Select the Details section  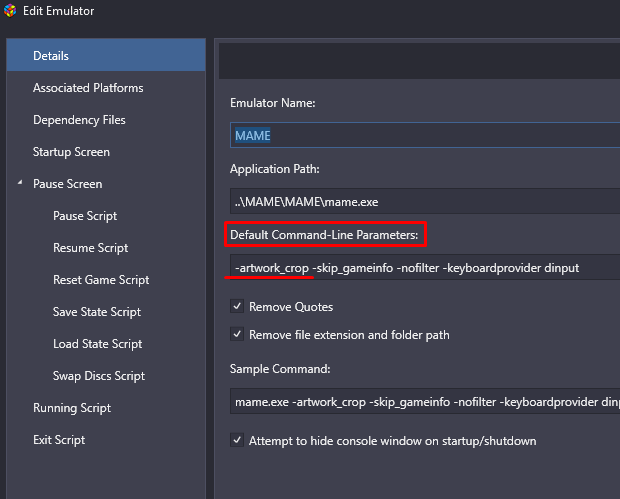(x=106, y=55)
